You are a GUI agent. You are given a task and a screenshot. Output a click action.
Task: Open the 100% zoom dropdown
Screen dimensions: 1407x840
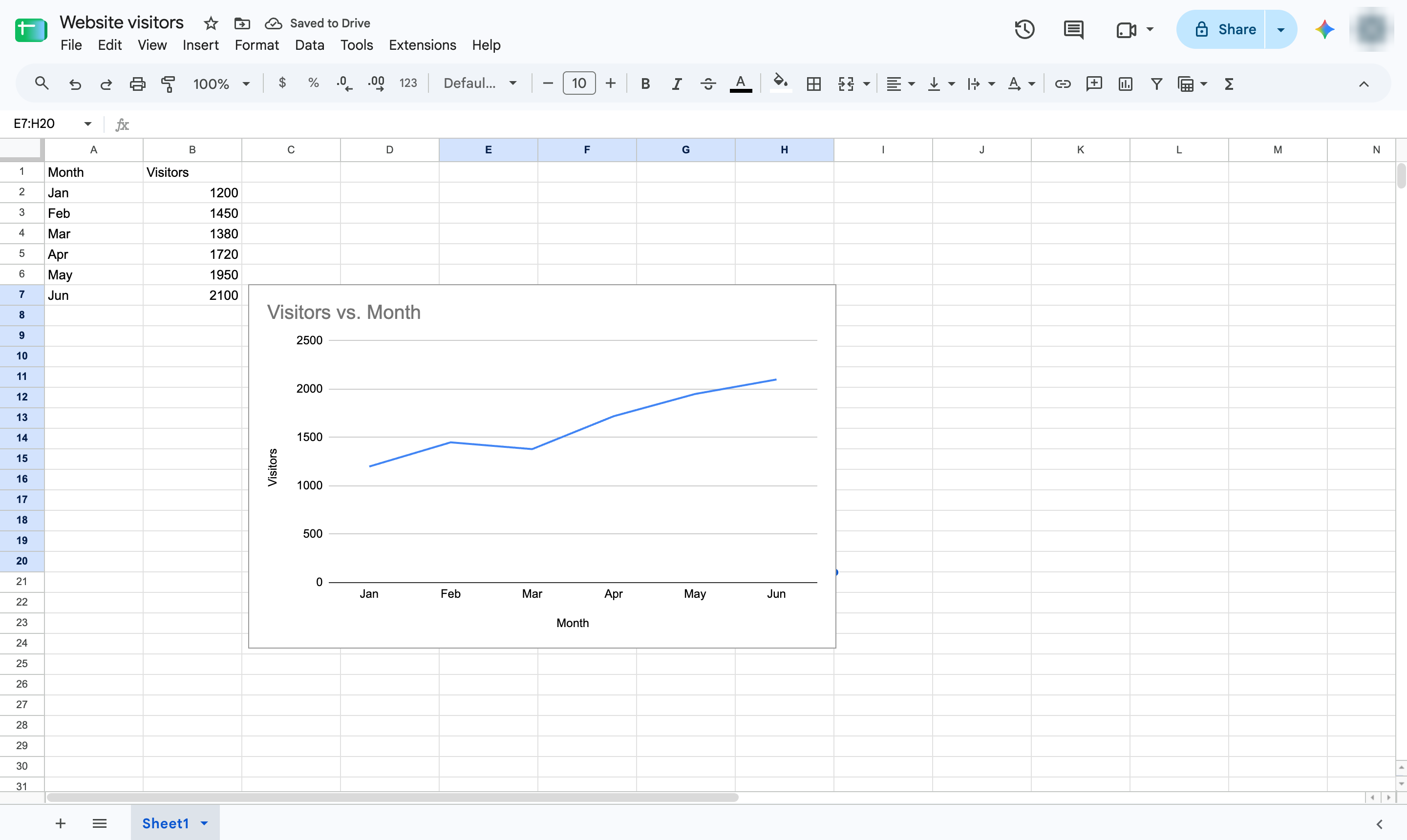point(221,84)
